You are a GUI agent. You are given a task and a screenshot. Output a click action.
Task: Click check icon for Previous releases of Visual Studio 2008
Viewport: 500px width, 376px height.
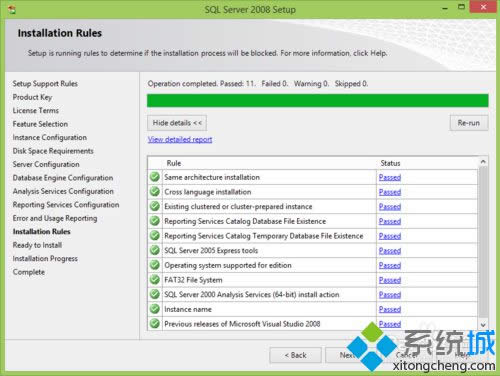point(155,323)
